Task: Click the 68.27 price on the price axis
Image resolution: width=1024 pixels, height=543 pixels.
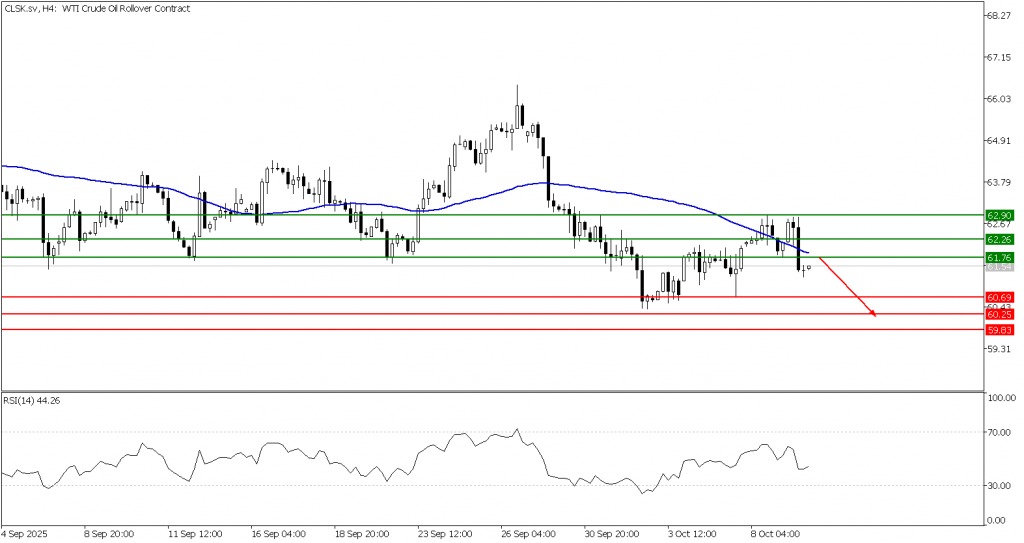Action: click(1000, 16)
